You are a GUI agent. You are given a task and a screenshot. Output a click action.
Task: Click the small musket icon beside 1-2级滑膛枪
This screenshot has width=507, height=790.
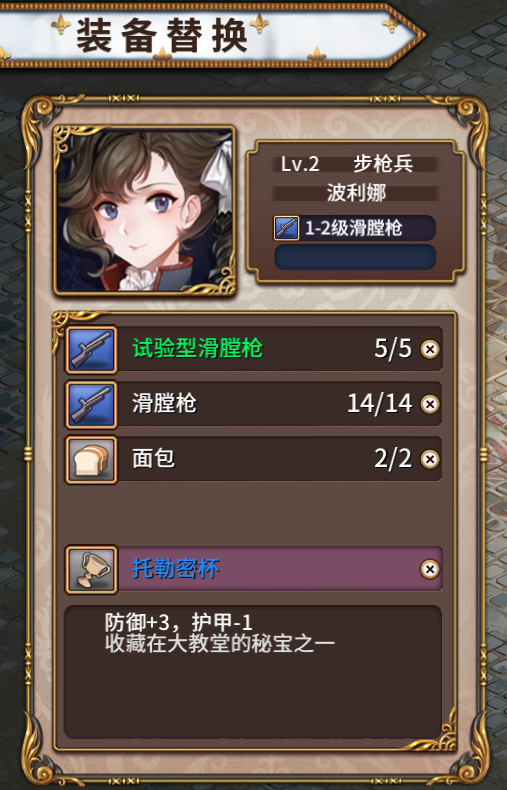tap(286, 228)
